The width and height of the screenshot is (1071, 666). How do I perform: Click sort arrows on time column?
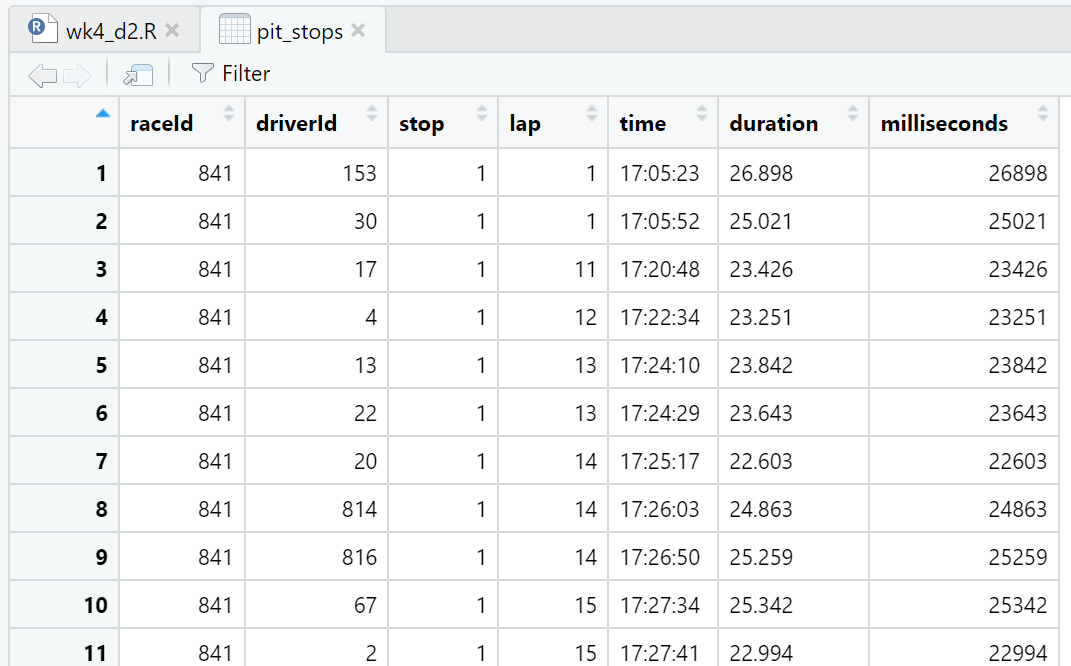[702, 113]
